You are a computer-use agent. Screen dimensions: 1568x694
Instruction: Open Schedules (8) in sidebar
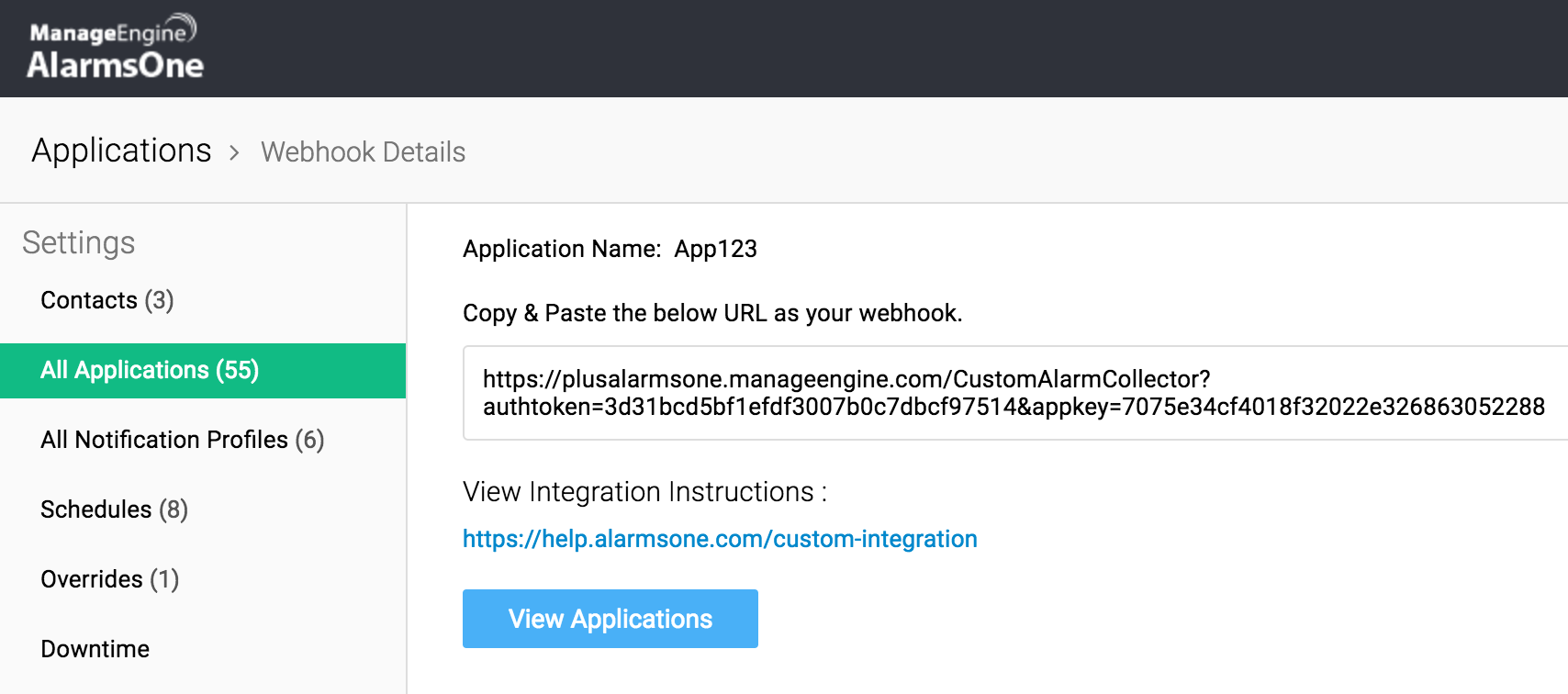(x=114, y=509)
